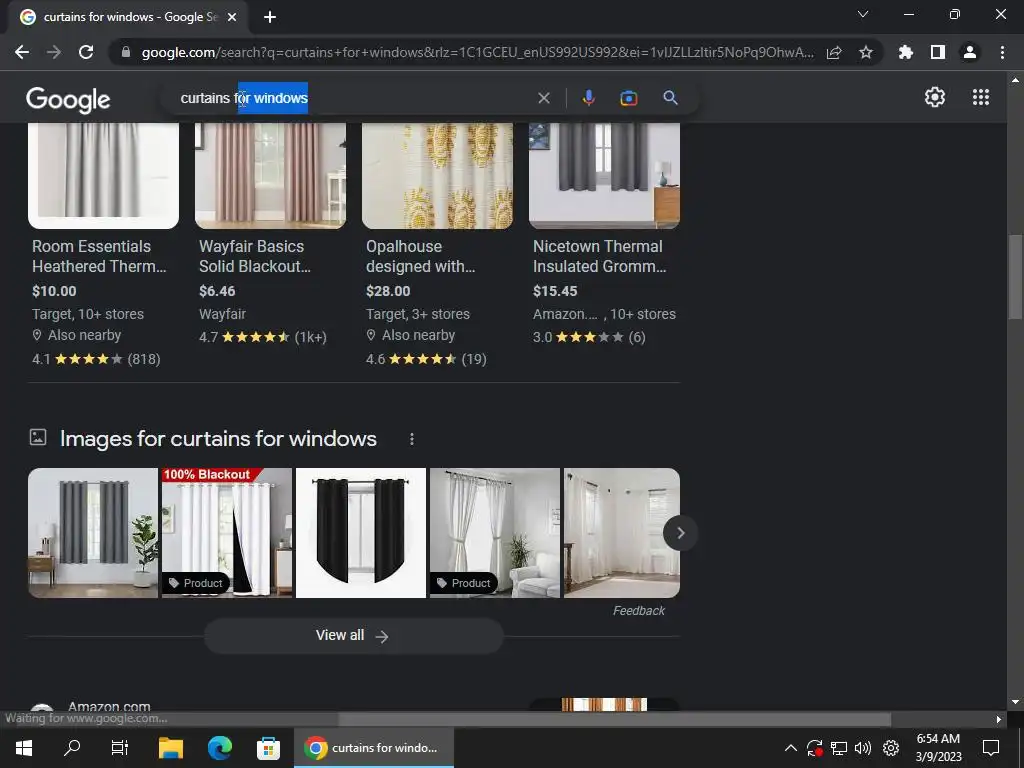Open the tab search dropdown
Viewport: 1024px width, 768px height.
point(863,14)
